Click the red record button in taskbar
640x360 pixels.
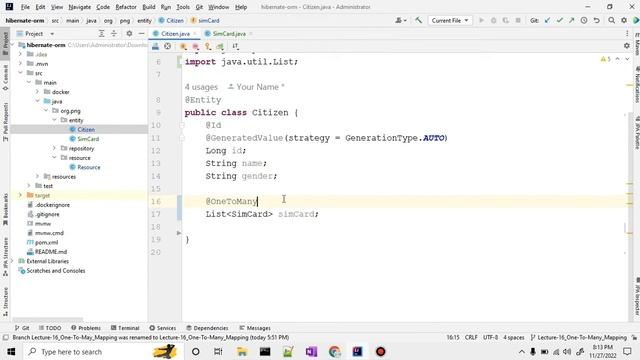pos(380,351)
